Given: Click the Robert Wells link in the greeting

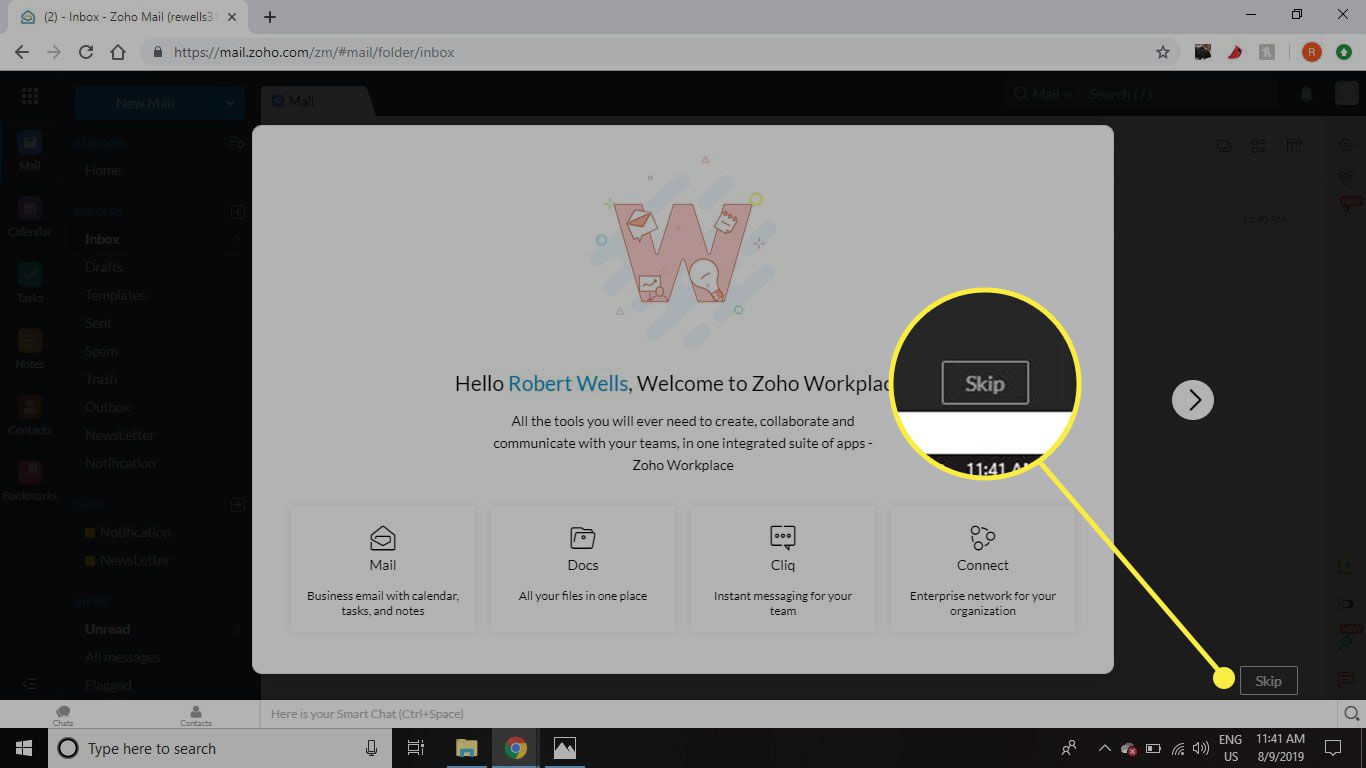Looking at the screenshot, I should (567, 383).
